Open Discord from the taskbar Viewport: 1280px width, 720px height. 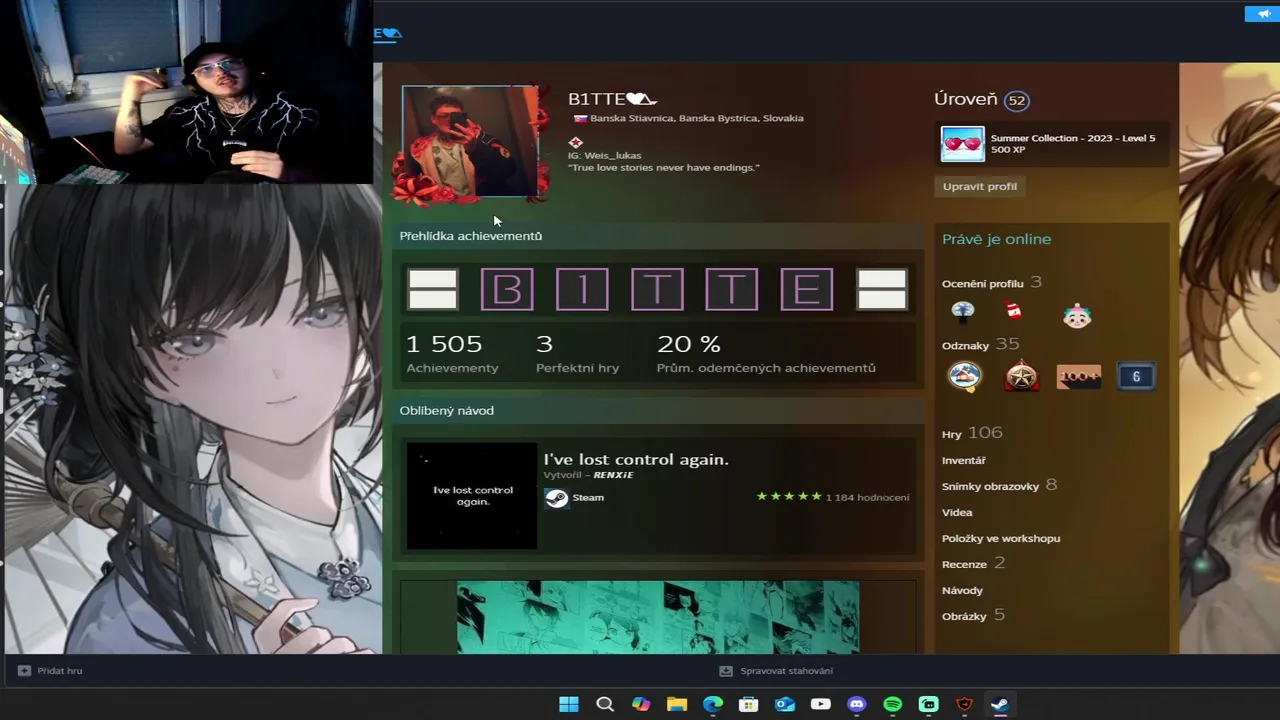857,704
